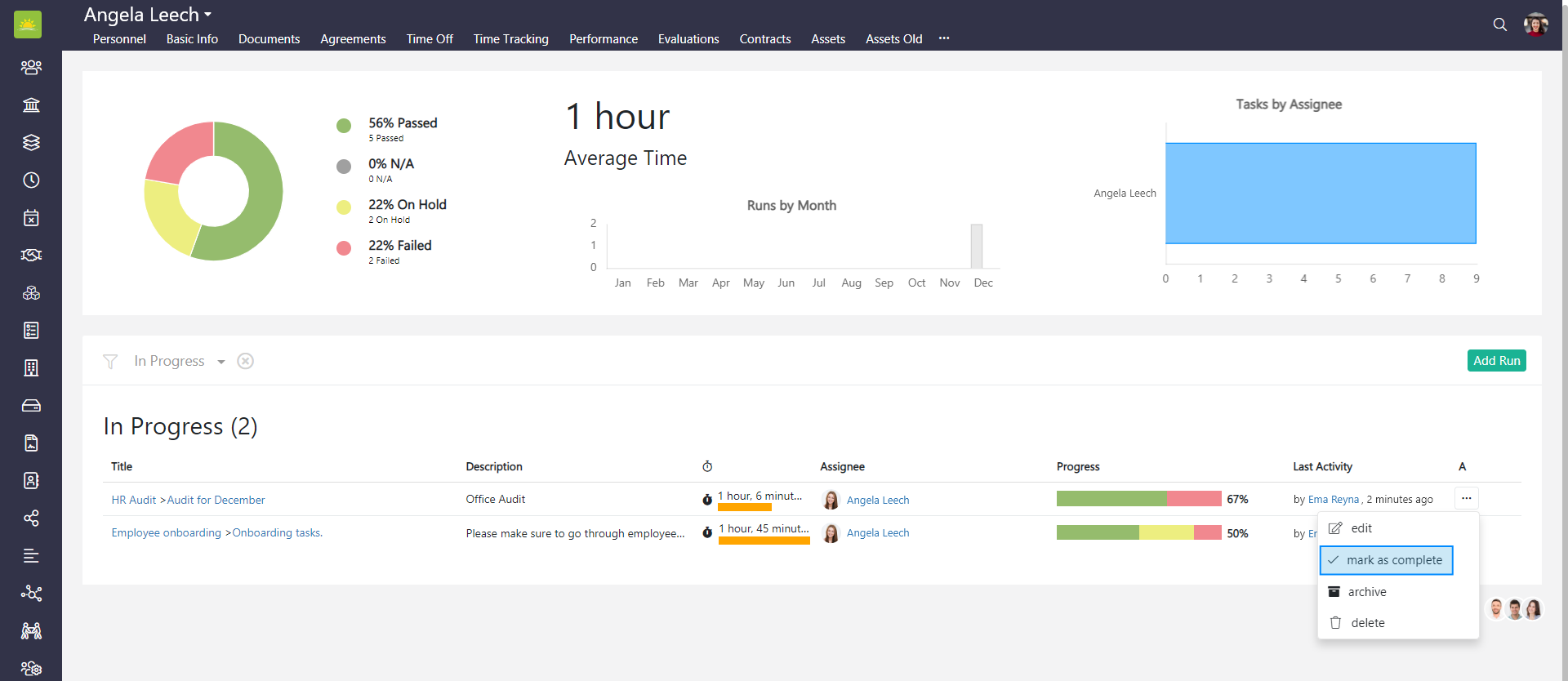Select mark as complete menu option
1568x681 pixels.
(x=1386, y=560)
